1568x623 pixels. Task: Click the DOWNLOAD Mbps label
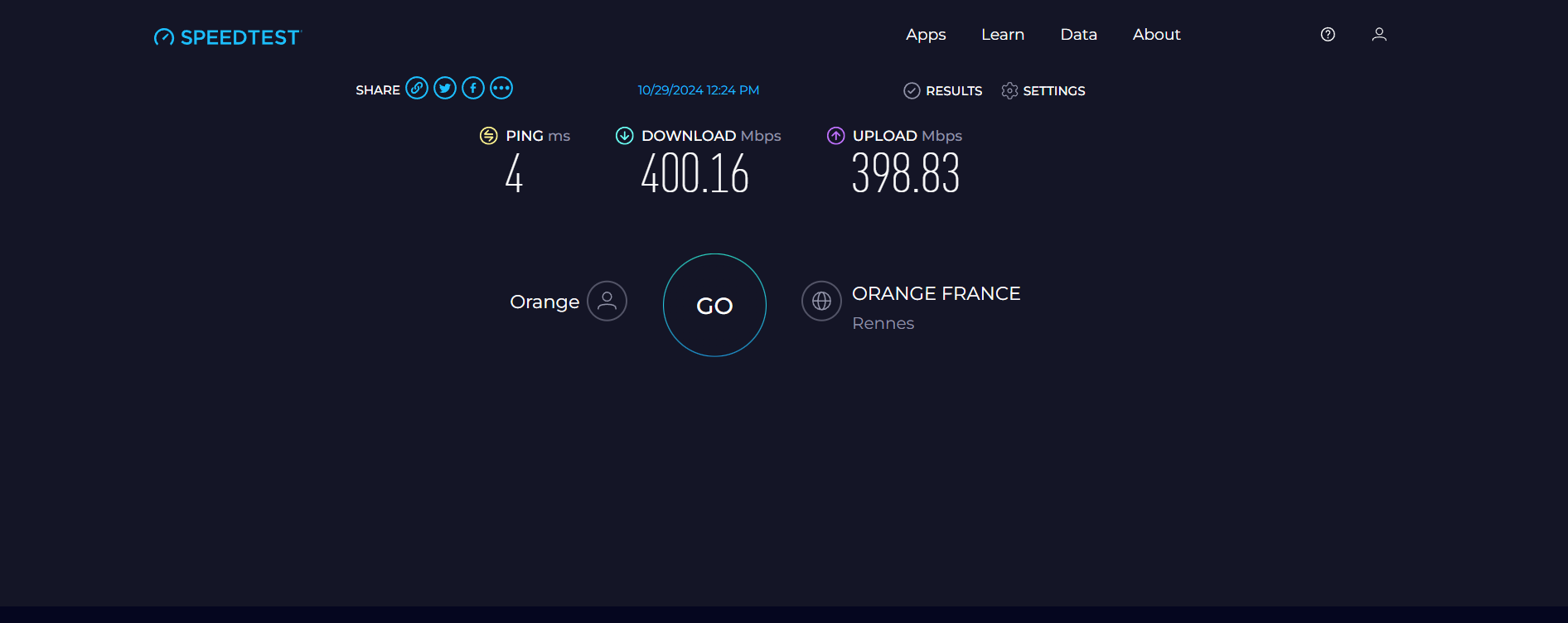tap(711, 136)
